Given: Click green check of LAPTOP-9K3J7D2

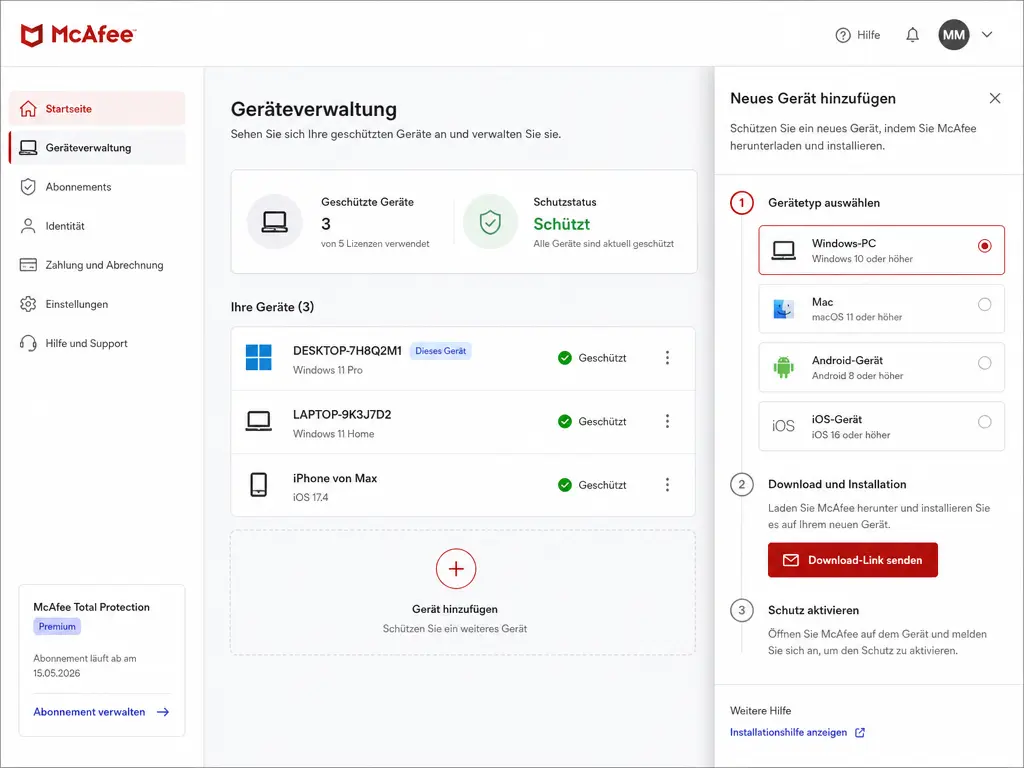Looking at the screenshot, I should pyautogui.click(x=565, y=421).
